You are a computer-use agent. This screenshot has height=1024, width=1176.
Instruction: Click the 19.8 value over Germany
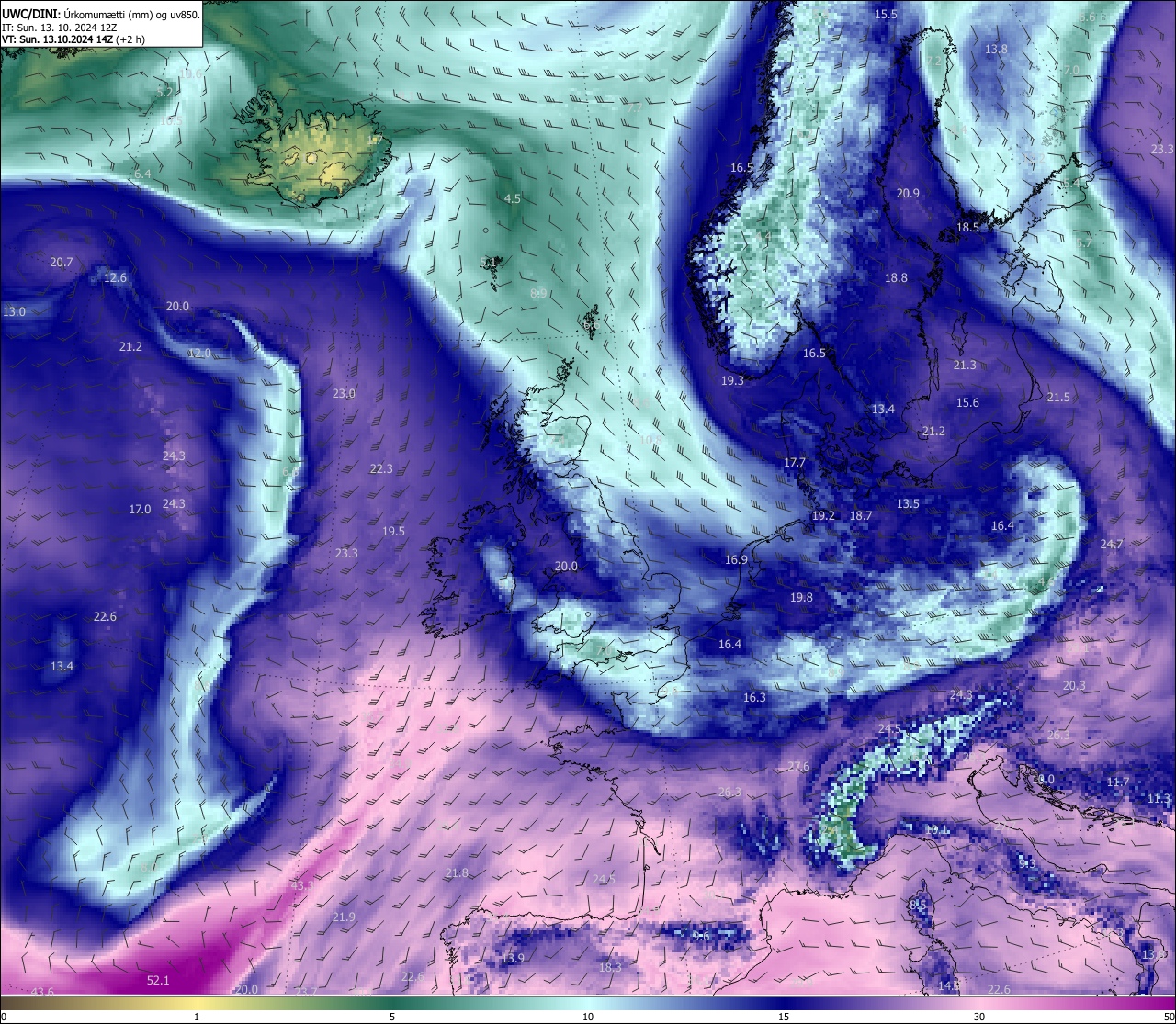[801, 597]
